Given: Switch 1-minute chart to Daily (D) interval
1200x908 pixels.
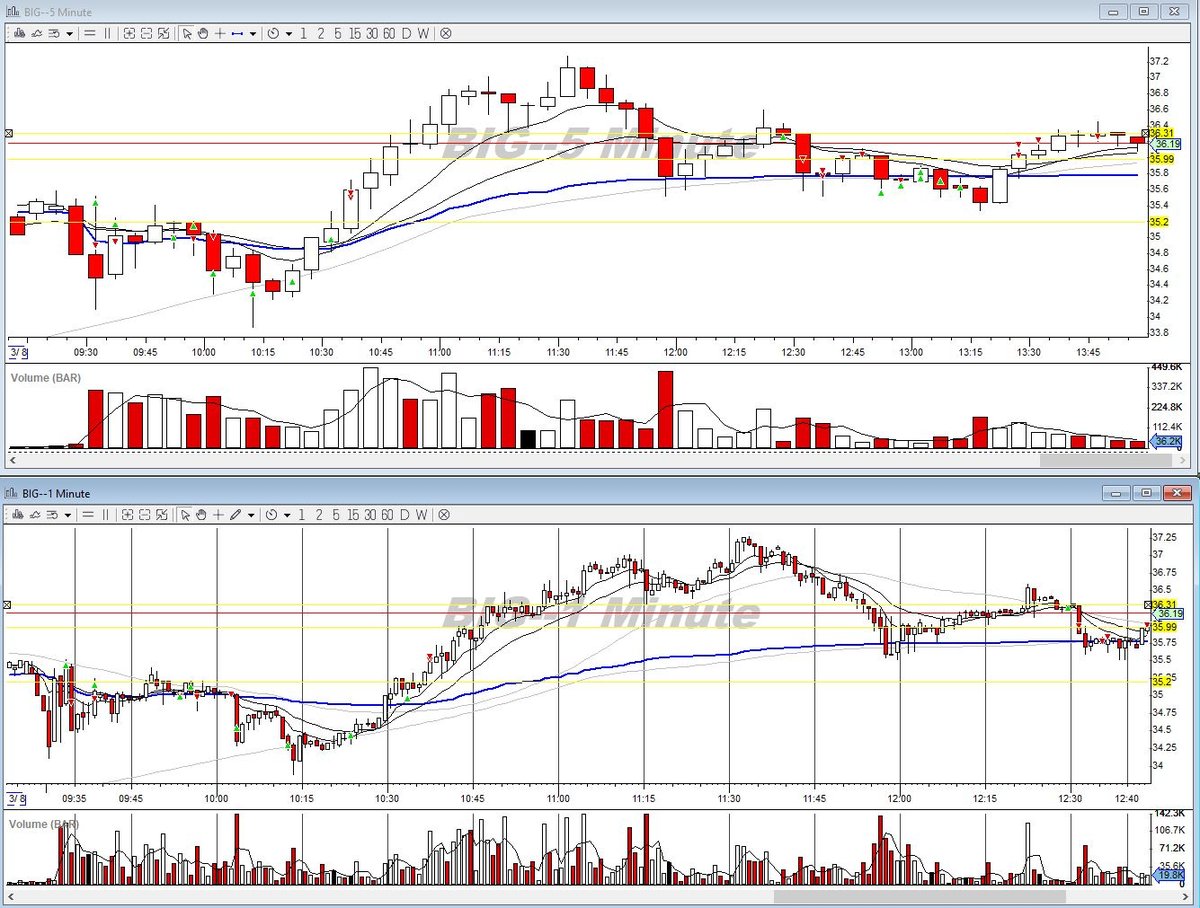Looking at the screenshot, I should 405,516.
